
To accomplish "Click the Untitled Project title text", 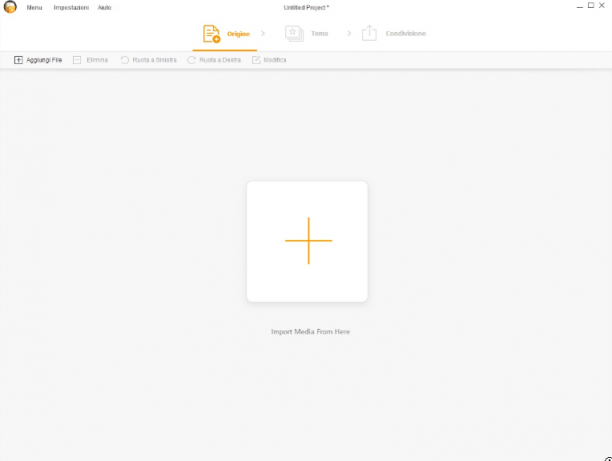I will click(x=306, y=7).
